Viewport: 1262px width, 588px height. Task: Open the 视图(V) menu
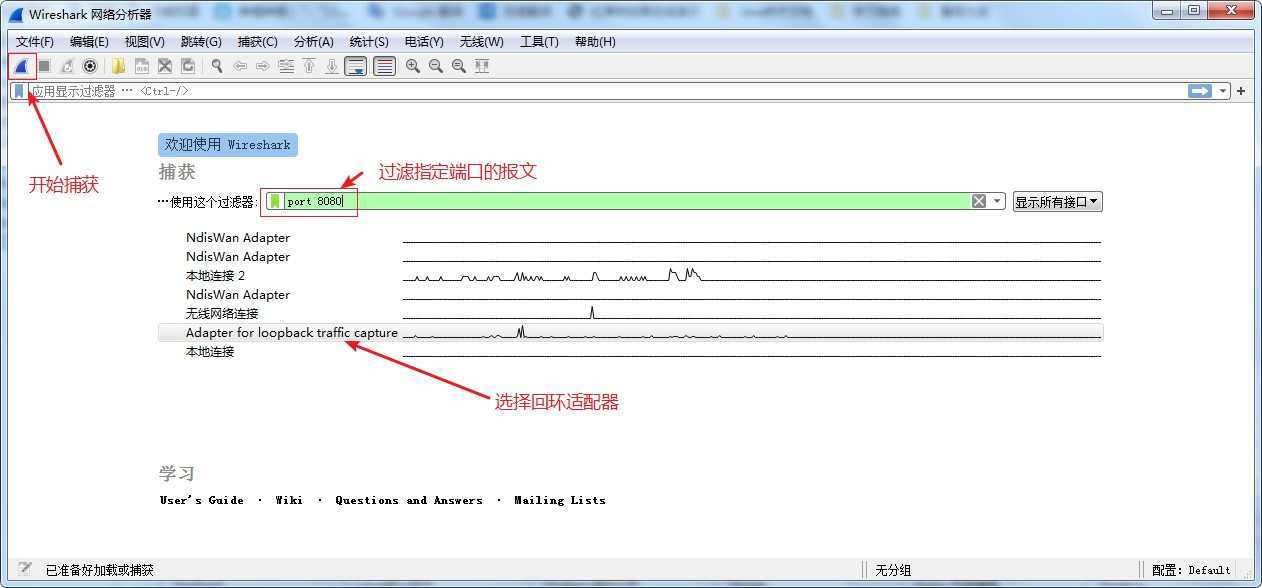pos(145,42)
